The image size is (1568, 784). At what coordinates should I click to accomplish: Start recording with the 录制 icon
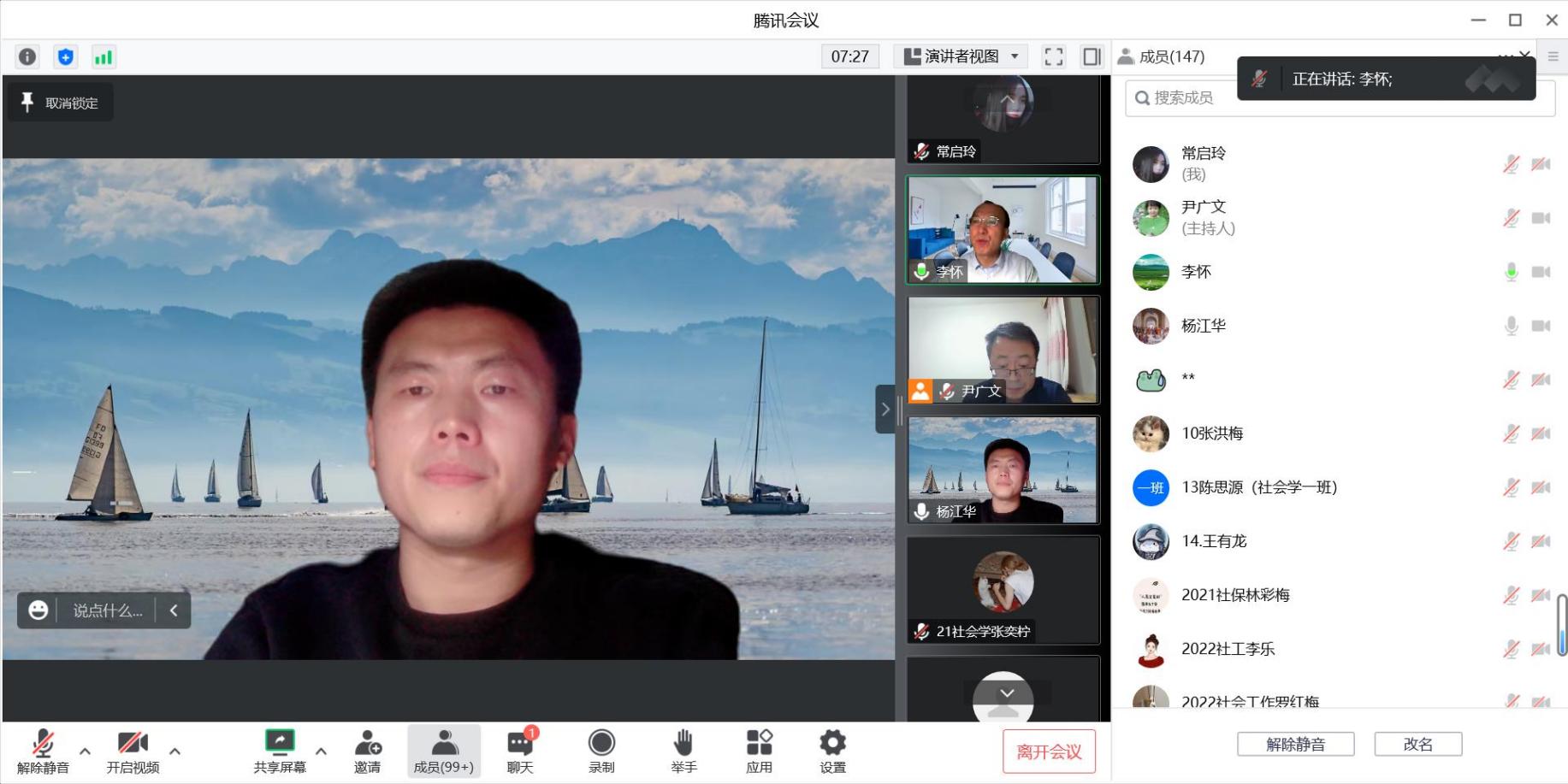pyautogui.click(x=601, y=752)
